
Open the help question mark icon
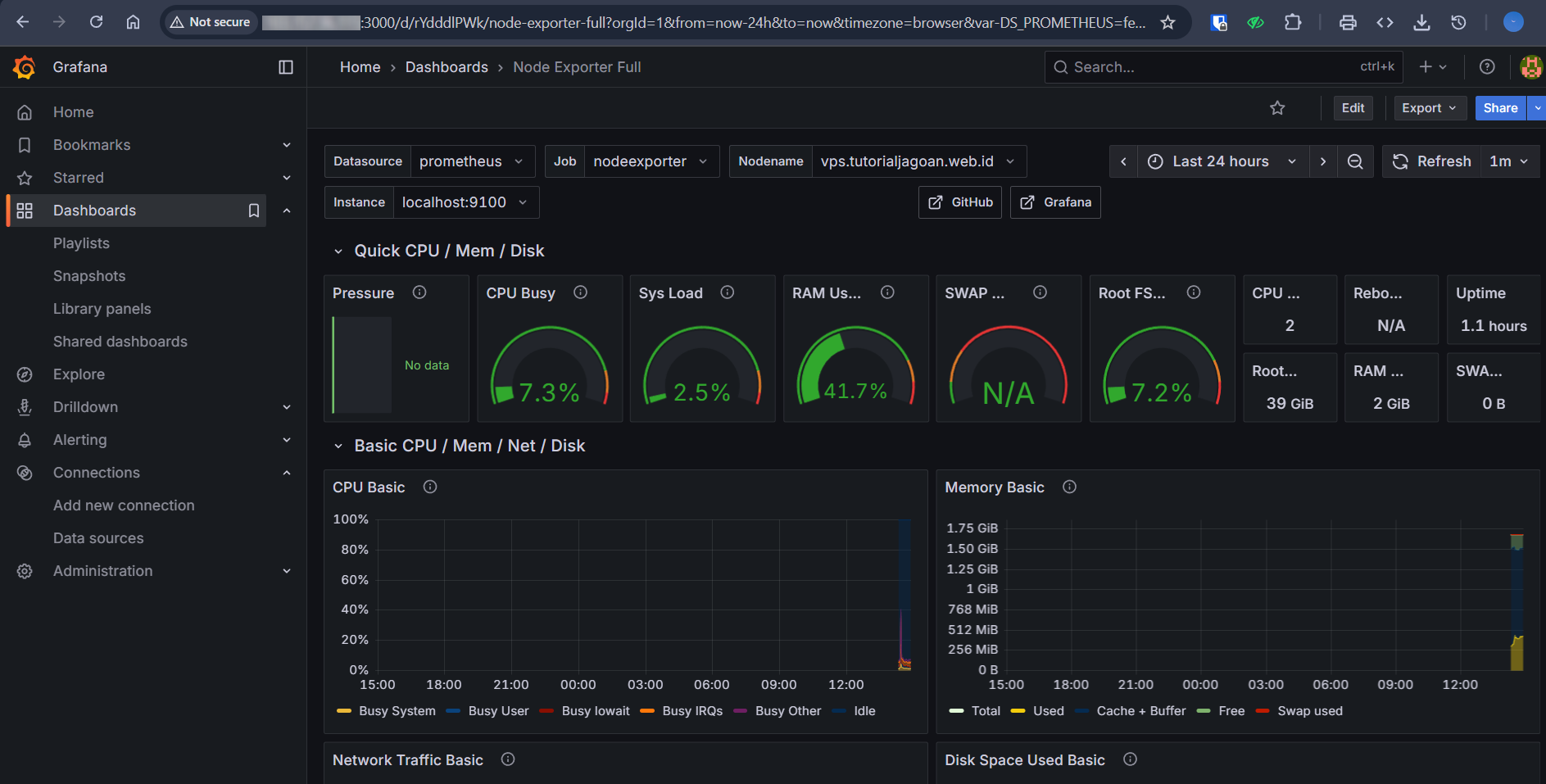[1487, 67]
